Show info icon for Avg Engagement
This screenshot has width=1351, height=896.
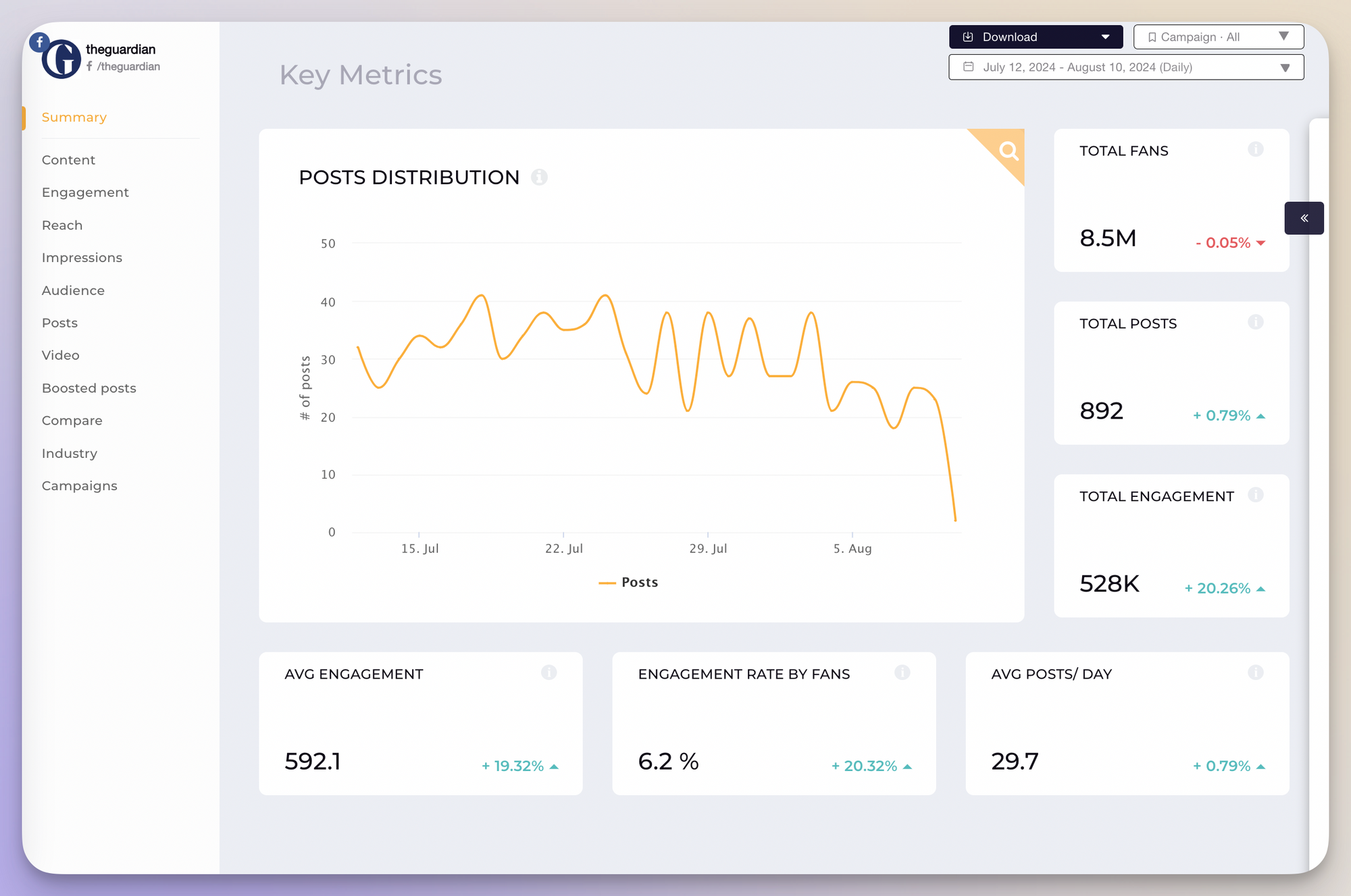click(x=549, y=673)
